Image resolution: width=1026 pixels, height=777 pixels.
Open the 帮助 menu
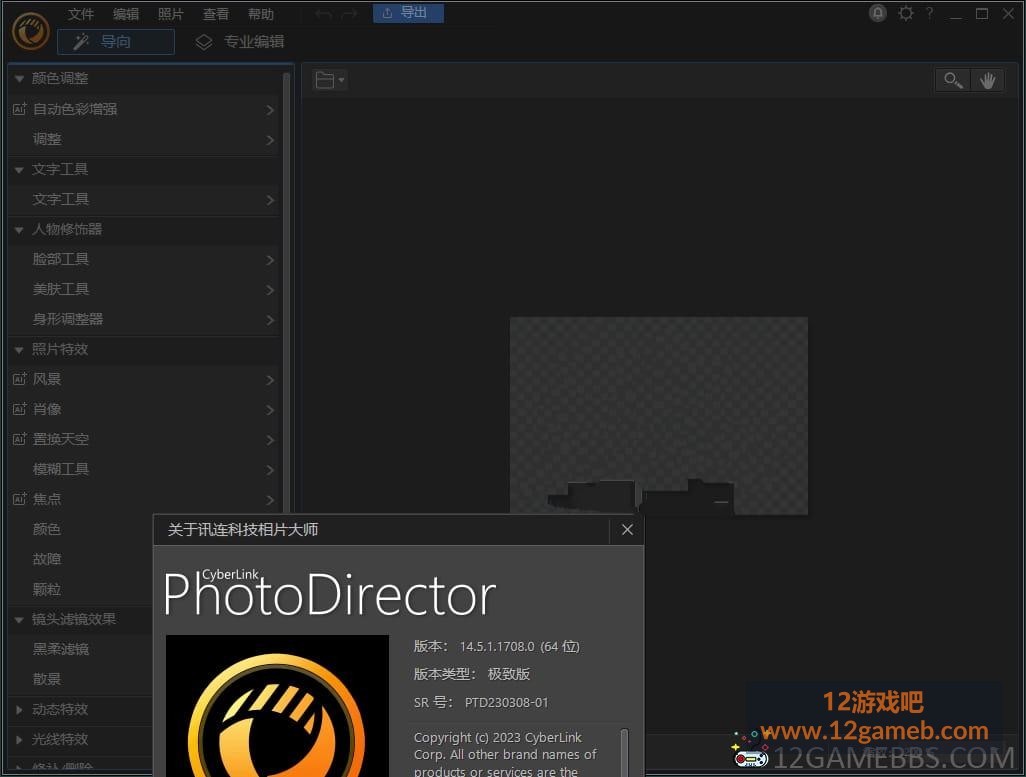coord(261,14)
